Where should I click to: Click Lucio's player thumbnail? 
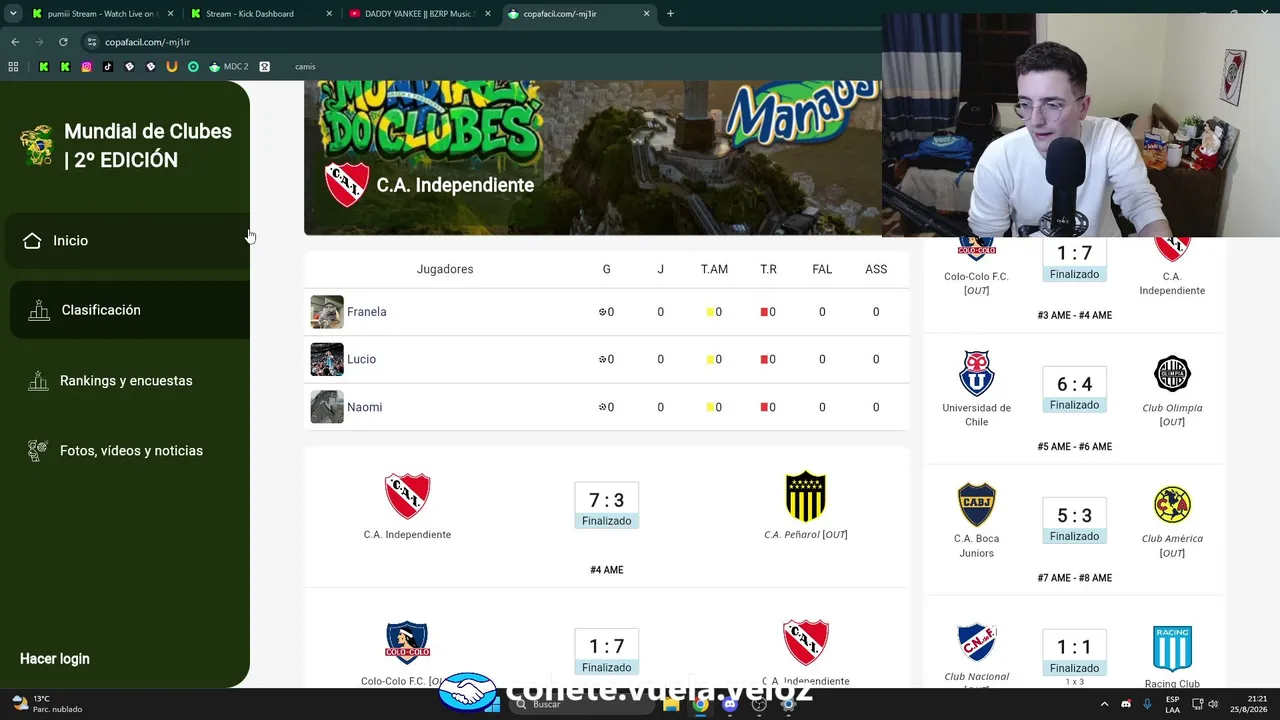[x=327, y=359]
